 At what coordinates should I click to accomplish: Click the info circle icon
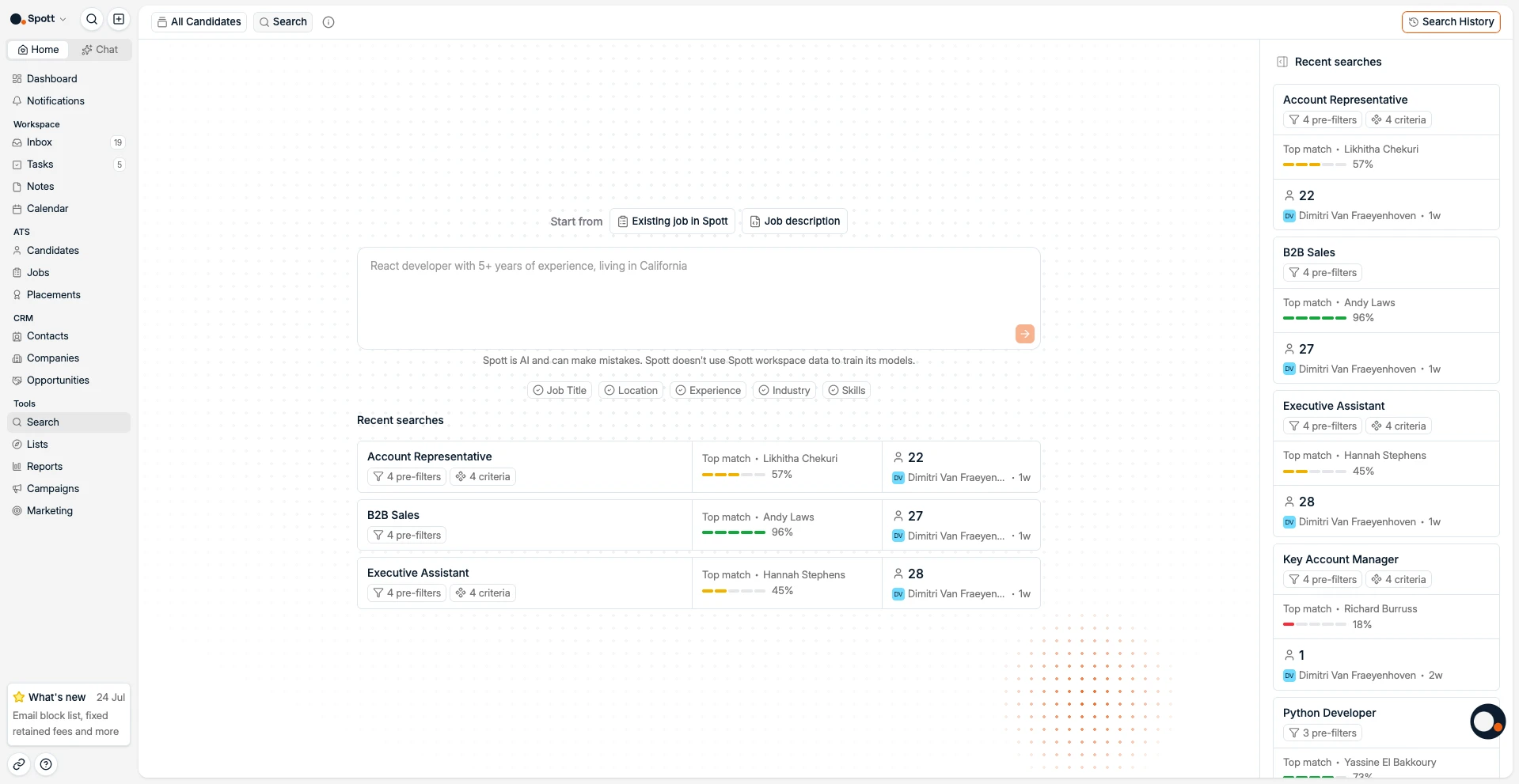328,22
